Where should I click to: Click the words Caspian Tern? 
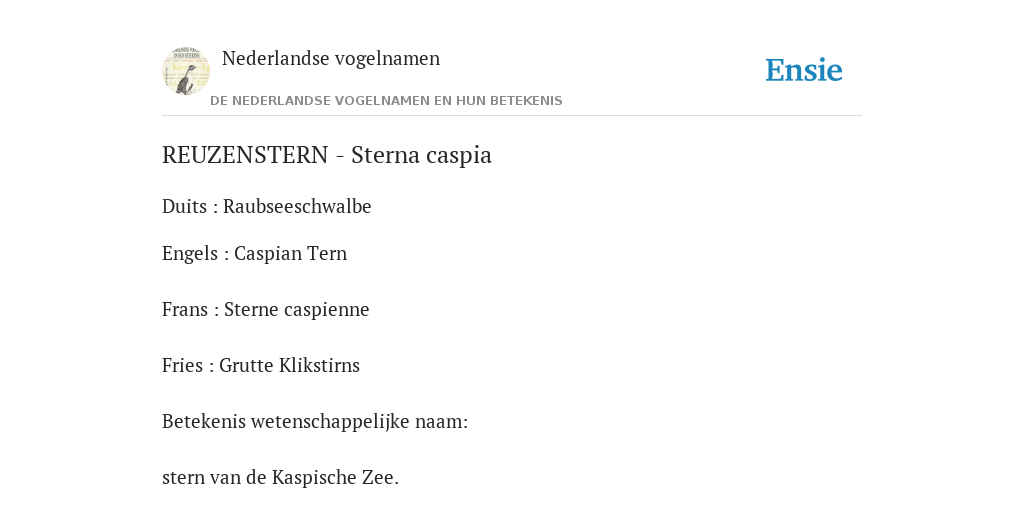[291, 253]
